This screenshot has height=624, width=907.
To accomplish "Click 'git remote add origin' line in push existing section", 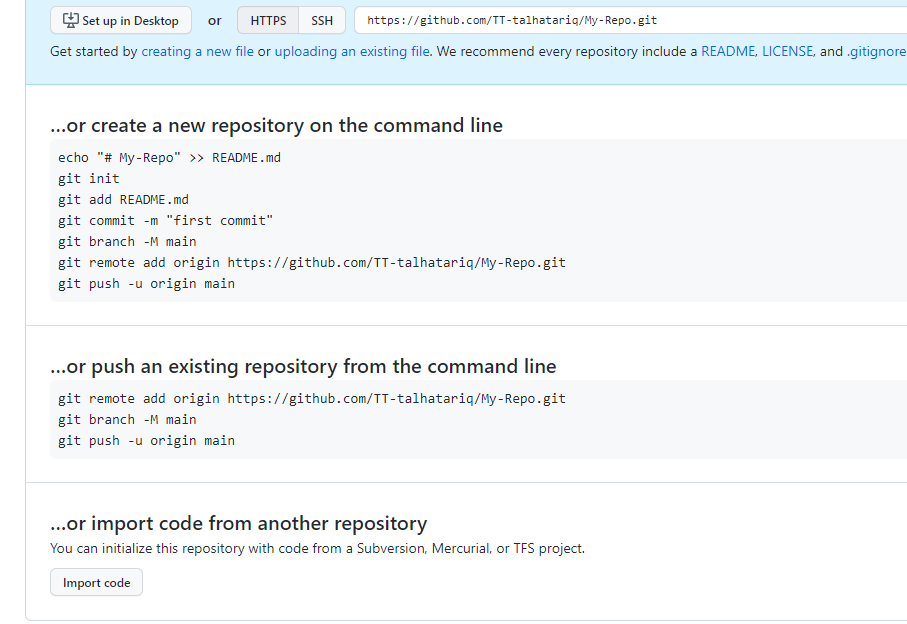I will tap(312, 398).
